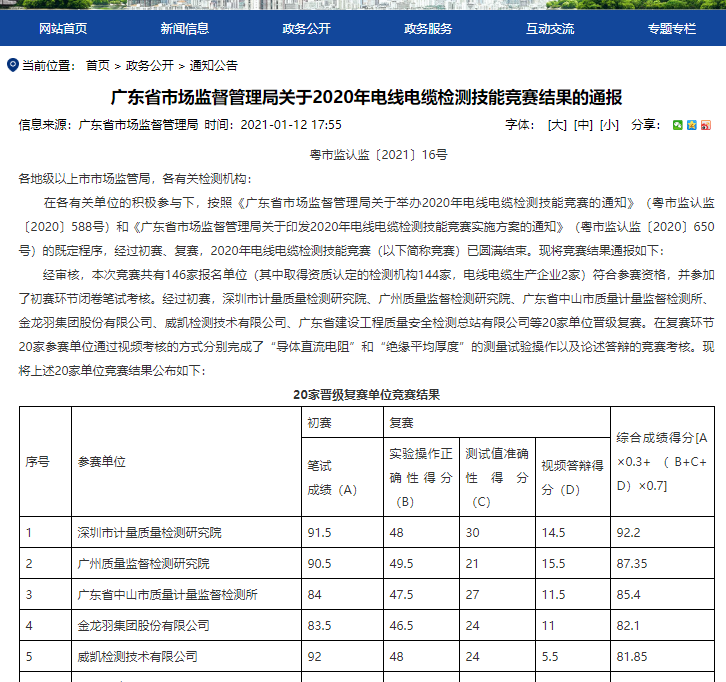
Task: Click the 深圳市计量质量检测研究院 table cell
Action: (x=150, y=532)
